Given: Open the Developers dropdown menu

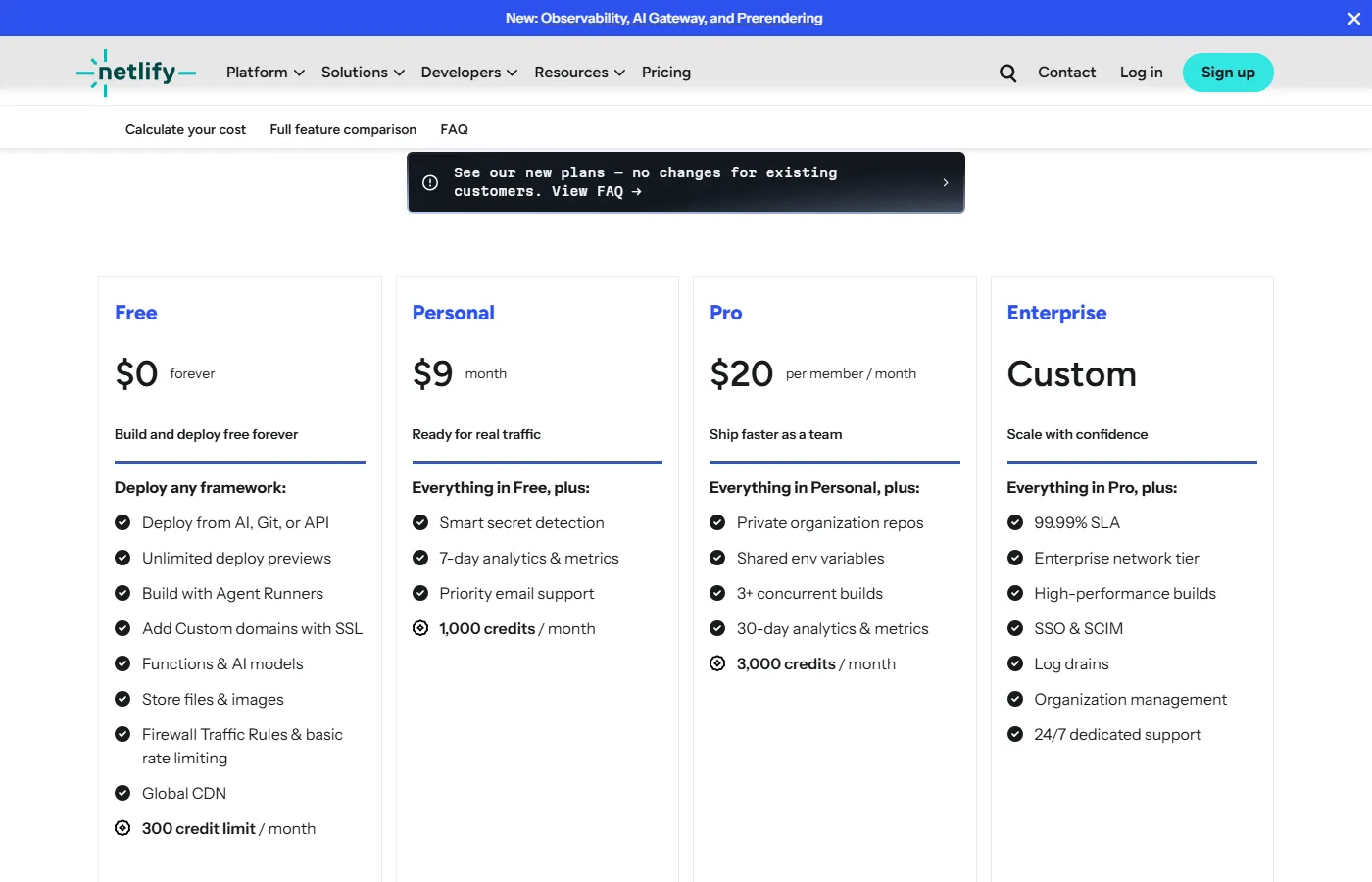Looking at the screenshot, I should point(469,73).
